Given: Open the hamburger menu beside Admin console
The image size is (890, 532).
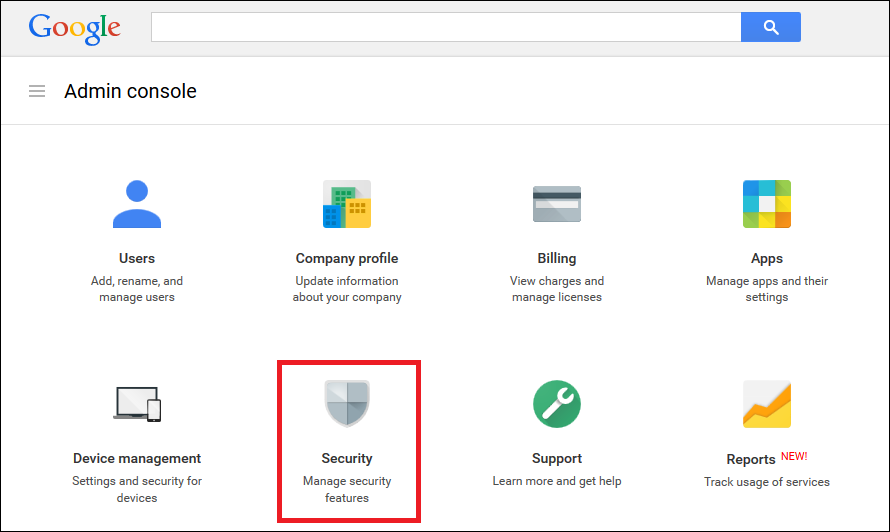Looking at the screenshot, I should coord(37,91).
